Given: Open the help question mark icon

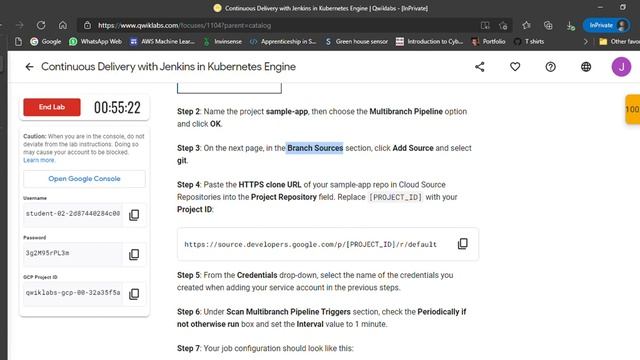Looking at the screenshot, I should tap(551, 67).
